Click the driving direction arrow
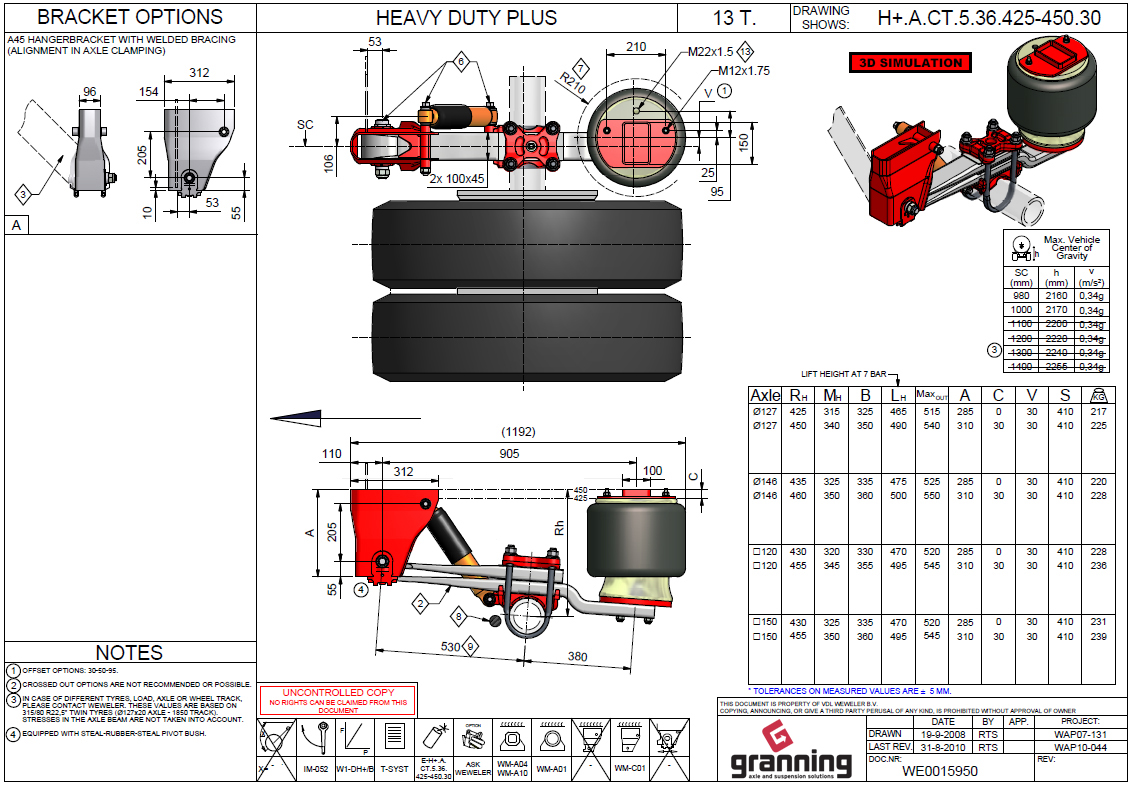 pos(295,417)
